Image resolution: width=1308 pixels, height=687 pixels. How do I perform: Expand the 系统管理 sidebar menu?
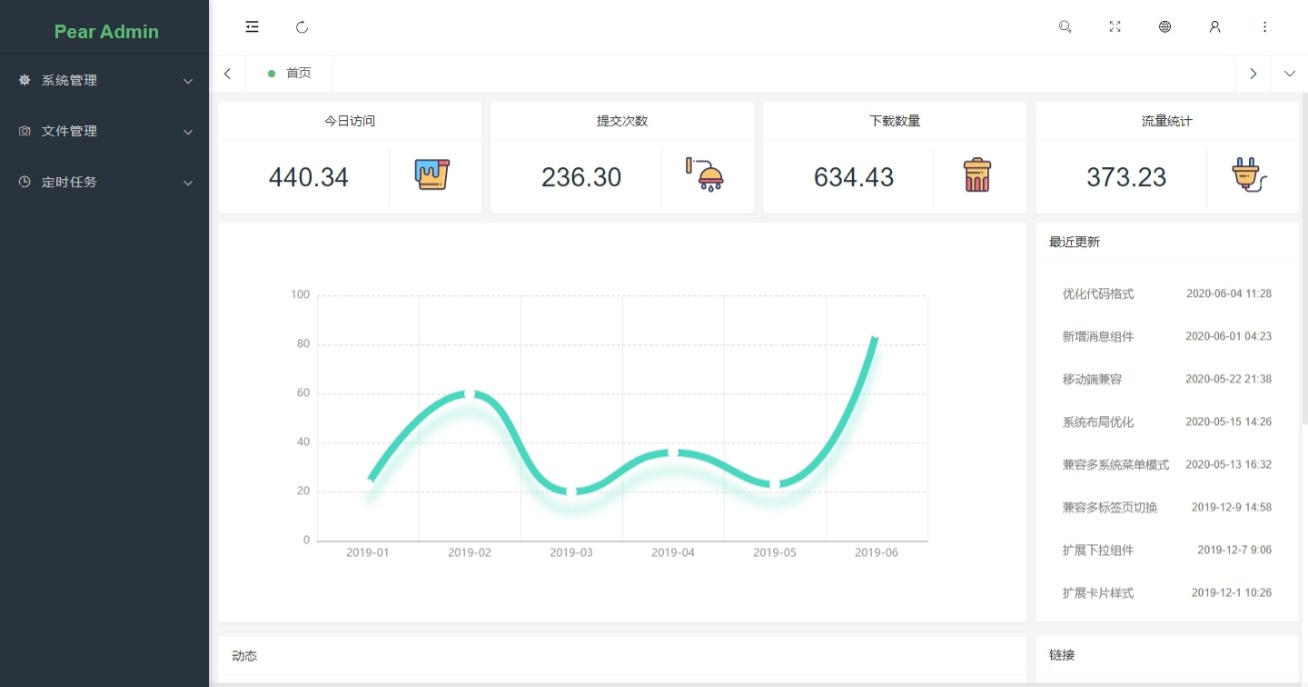click(105, 80)
